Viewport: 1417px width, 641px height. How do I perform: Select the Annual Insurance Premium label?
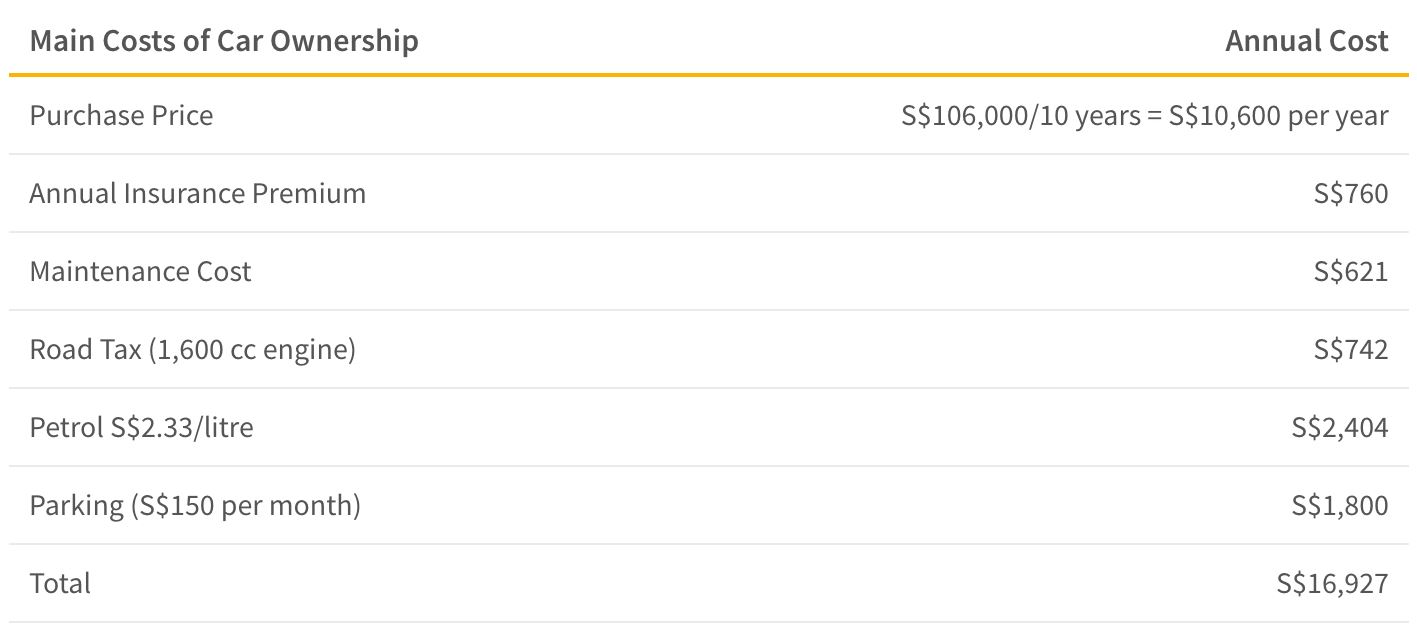198,193
